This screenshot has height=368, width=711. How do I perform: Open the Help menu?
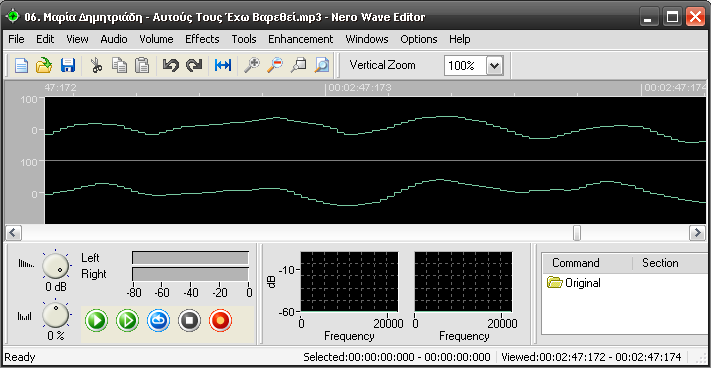pyautogui.click(x=460, y=39)
